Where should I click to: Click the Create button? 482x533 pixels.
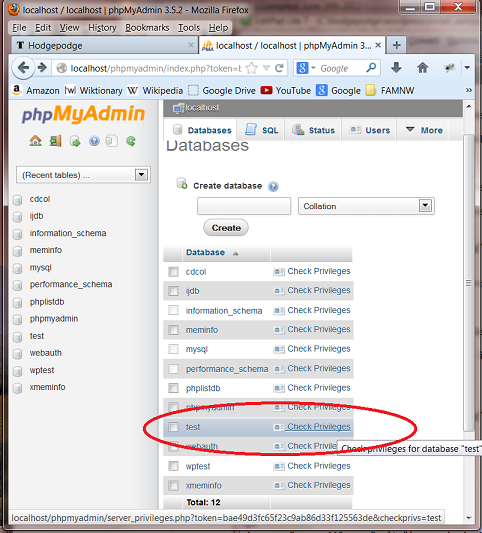[x=226, y=228]
